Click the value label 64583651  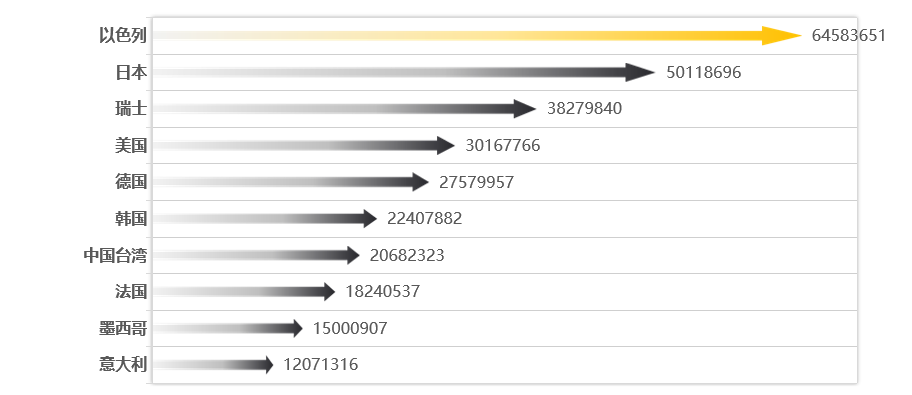849,35
